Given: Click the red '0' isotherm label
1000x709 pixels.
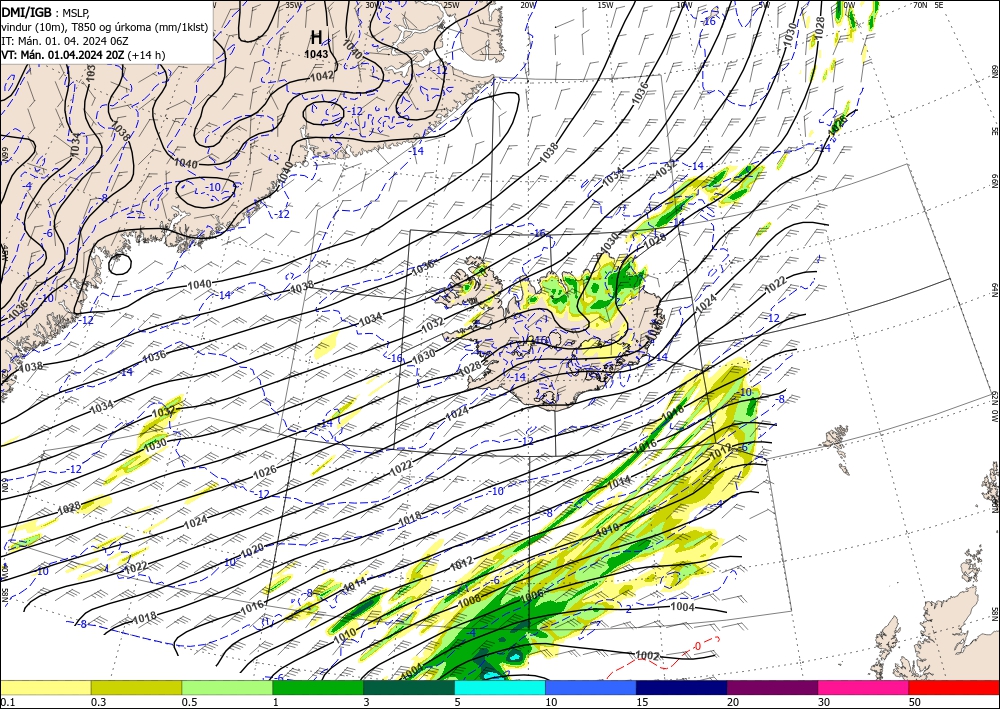Looking at the screenshot, I should (x=697, y=646).
